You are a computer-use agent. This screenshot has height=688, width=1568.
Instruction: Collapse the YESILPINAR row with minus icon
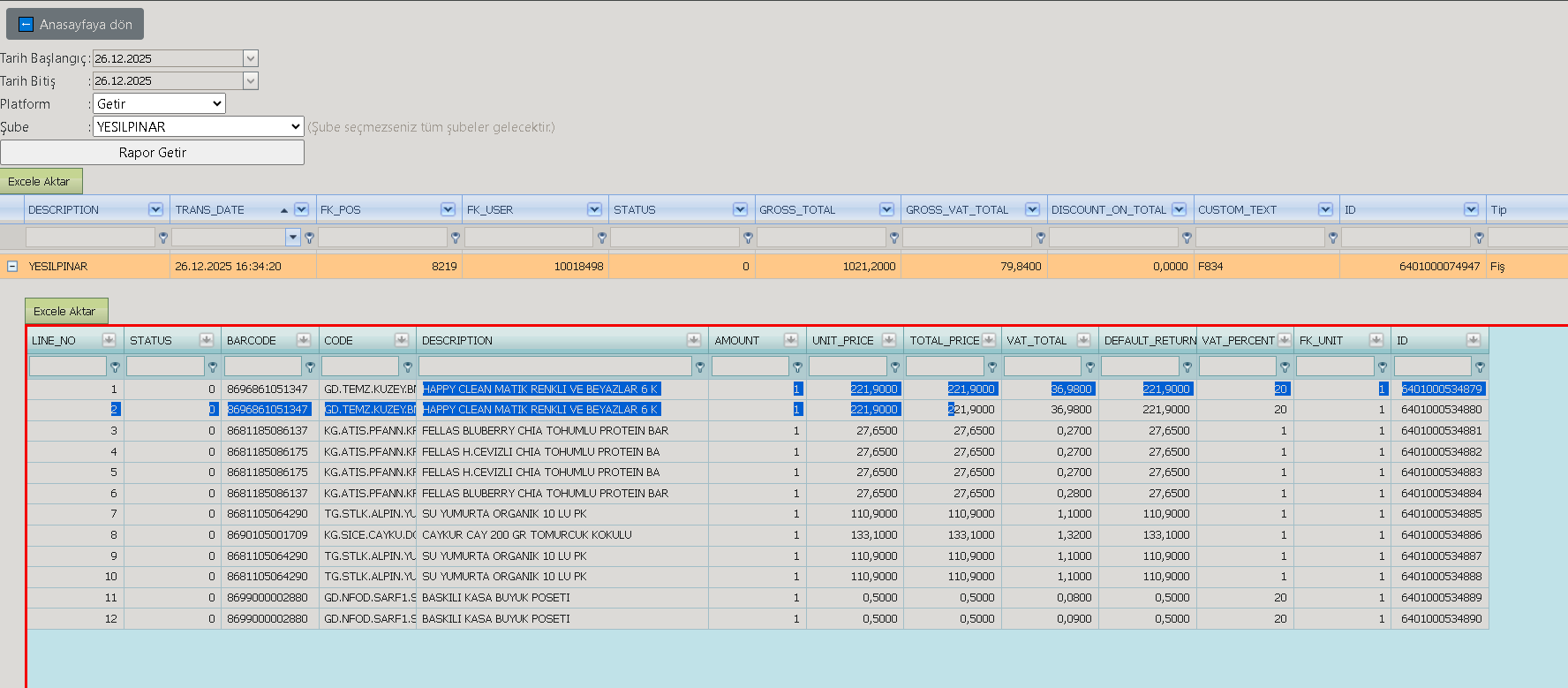[12, 266]
